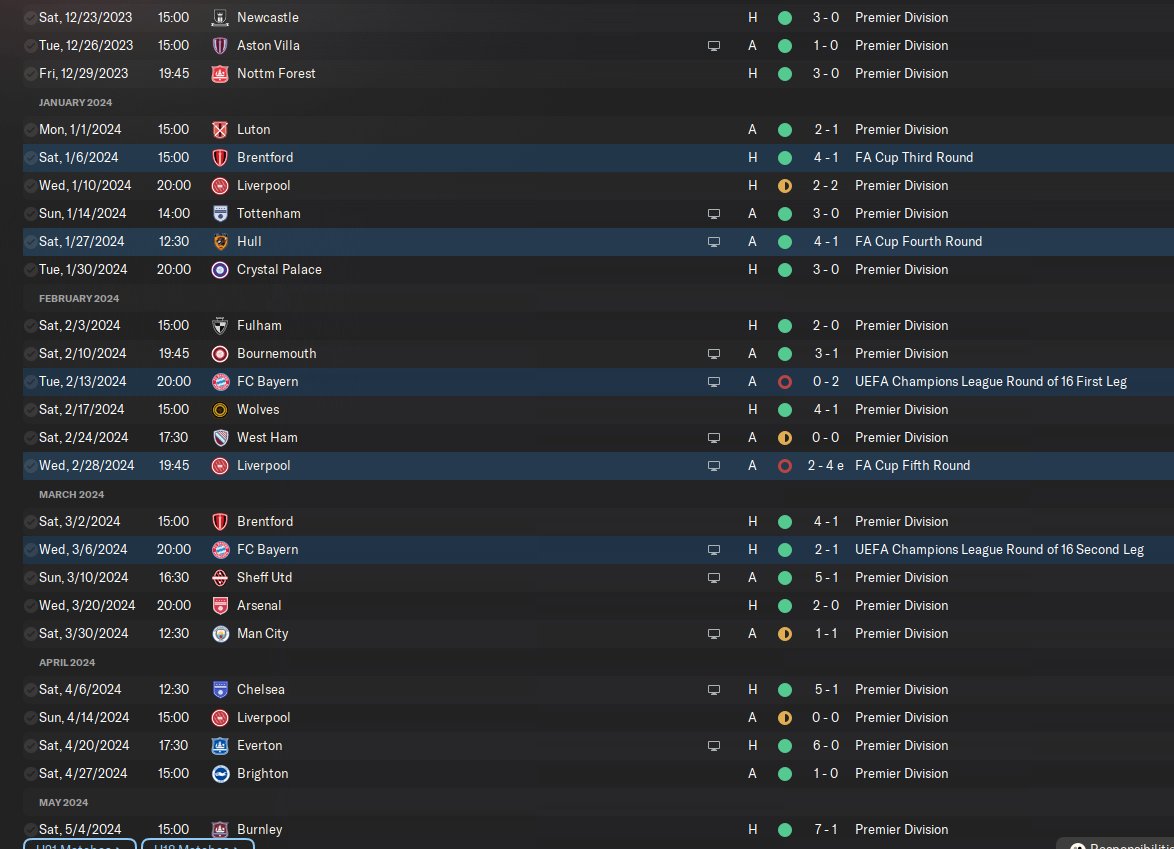The image size is (1174, 849).
Task: Open the FC Bayern badge on 2/13/2024
Action: pos(219,382)
